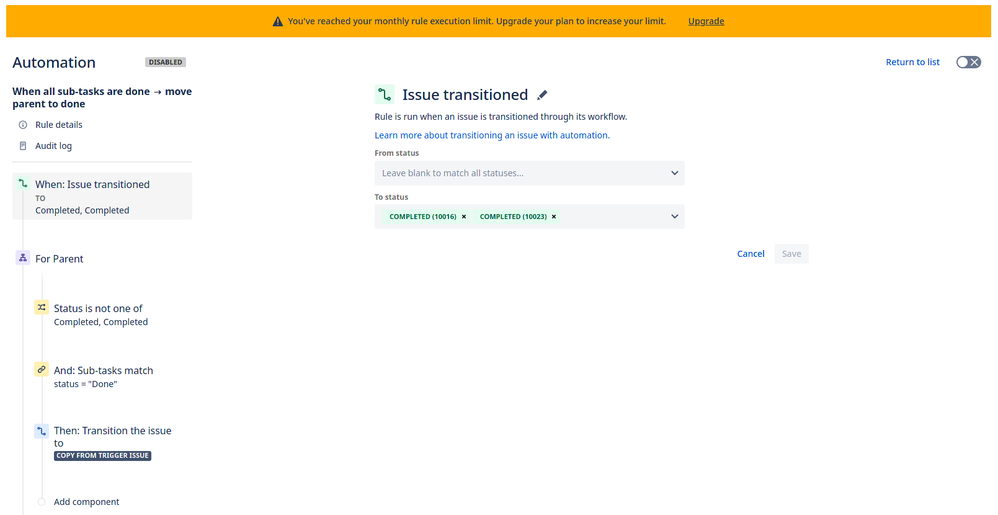The width and height of the screenshot is (998, 515).
Task: Click the green trigger icon in sidebar
Action: point(23,184)
